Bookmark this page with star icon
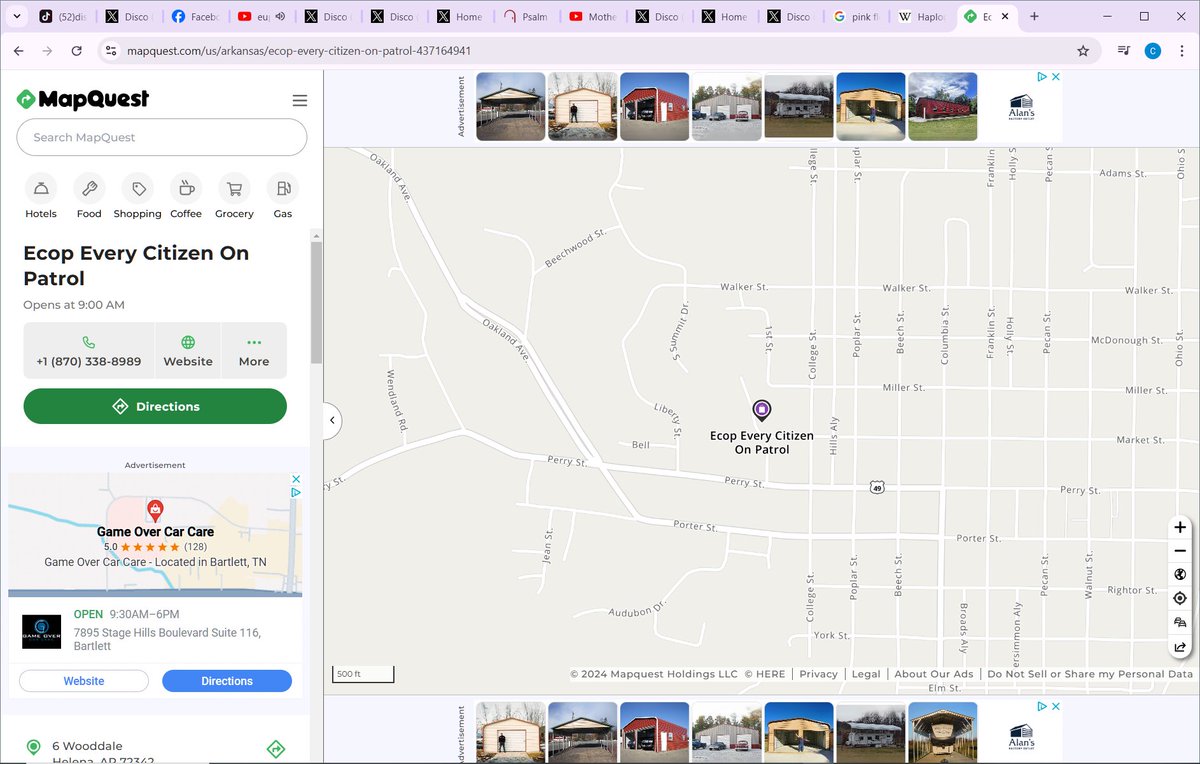This screenshot has height=764, width=1200. tap(1083, 51)
